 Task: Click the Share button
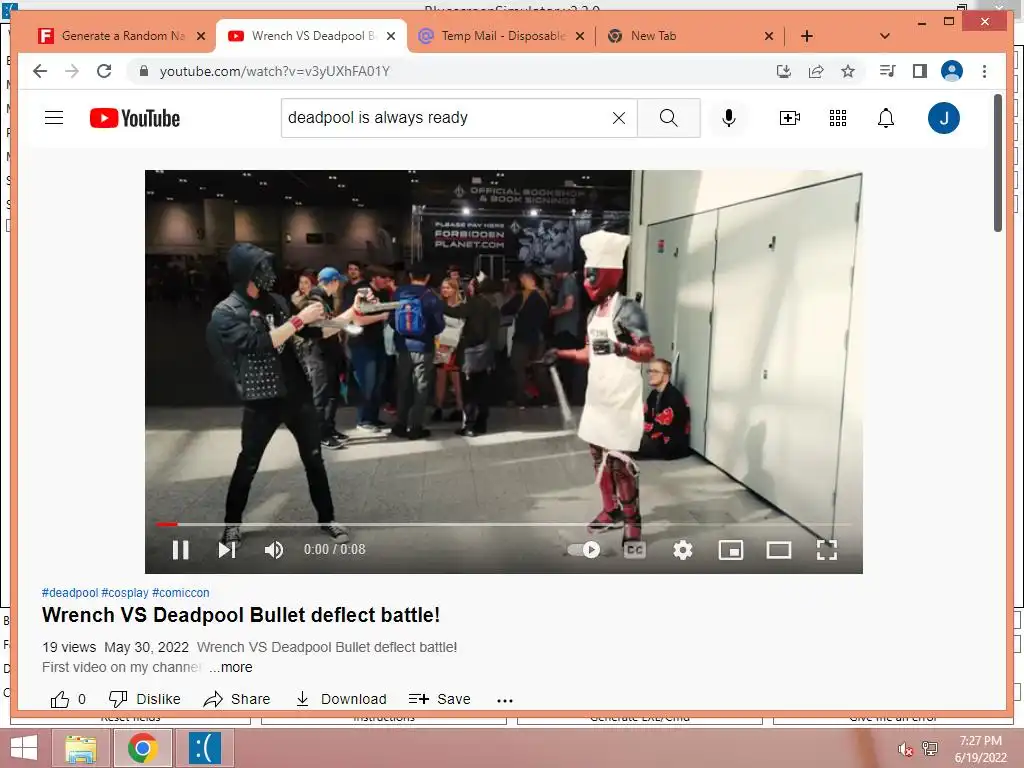pos(236,699)
